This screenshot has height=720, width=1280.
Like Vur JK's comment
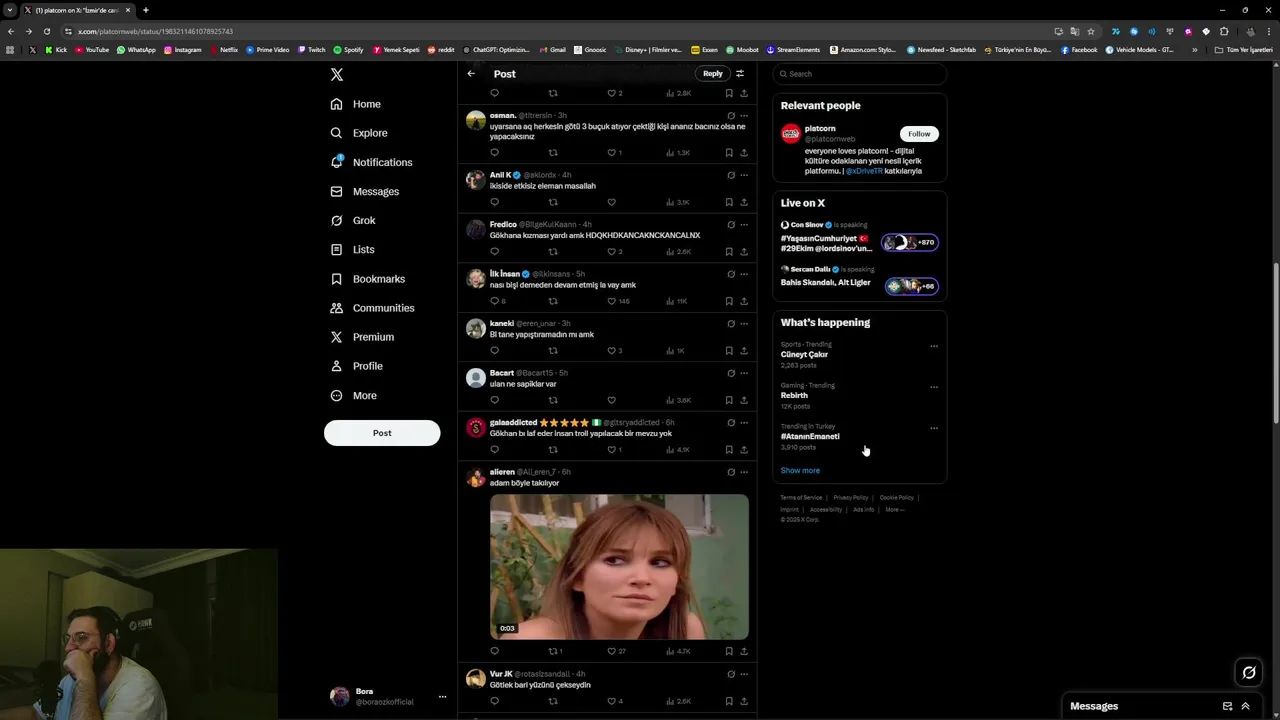(615, 701)
